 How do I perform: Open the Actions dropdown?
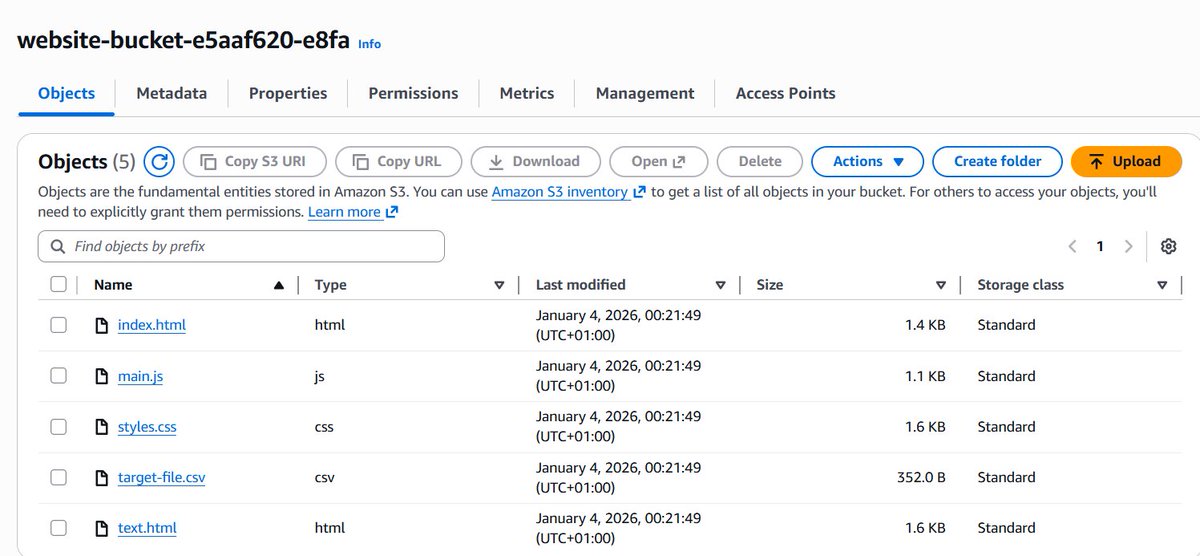click(x=868, y=161)
